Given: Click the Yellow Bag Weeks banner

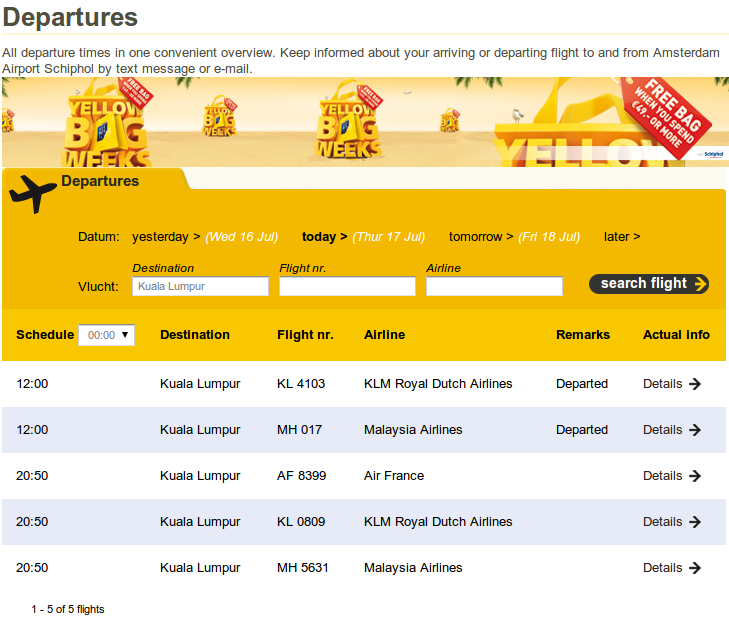Looking at the screenshot, I should (x=364, y=122).
